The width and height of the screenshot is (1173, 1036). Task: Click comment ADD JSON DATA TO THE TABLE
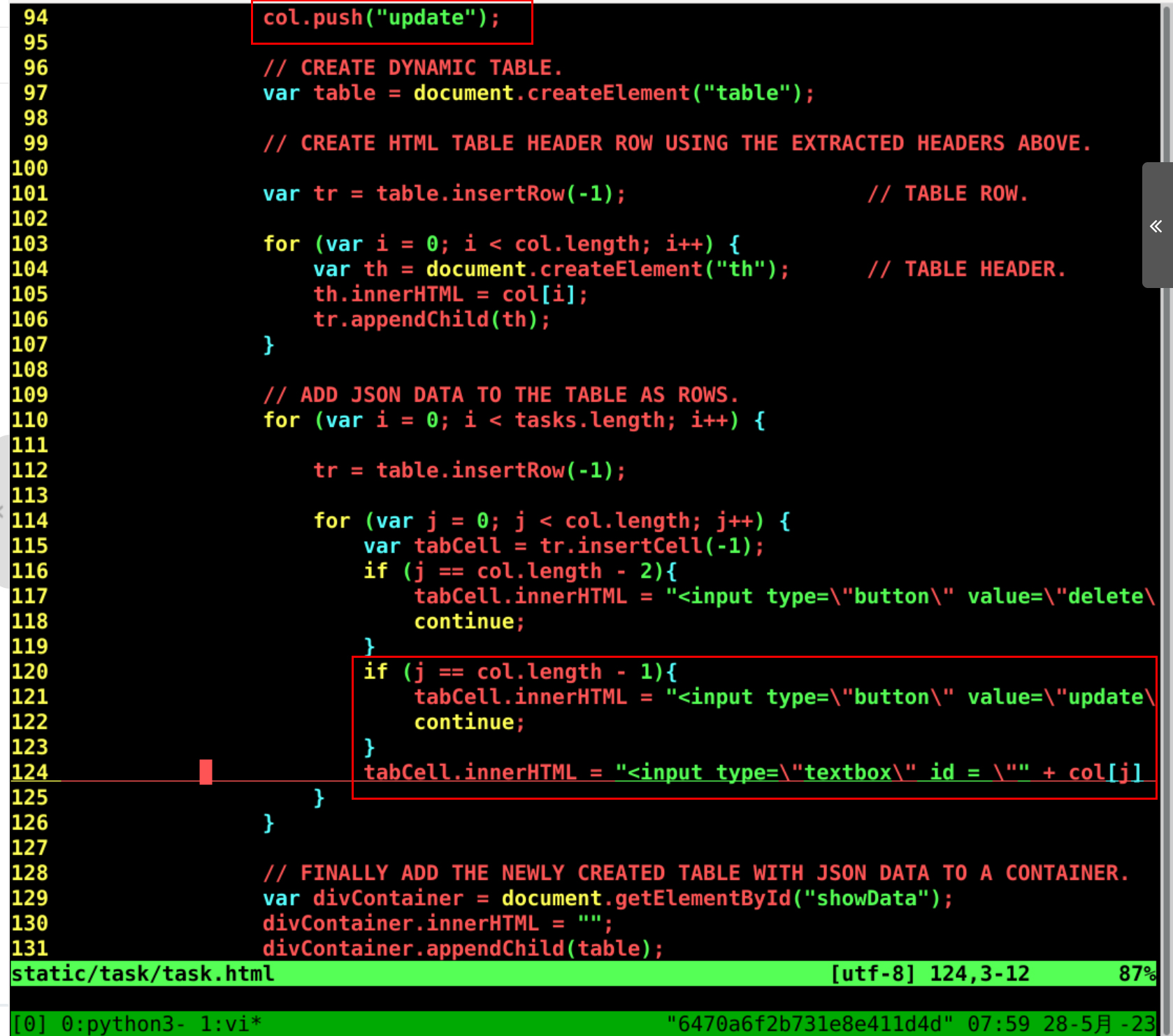(501, 395)
